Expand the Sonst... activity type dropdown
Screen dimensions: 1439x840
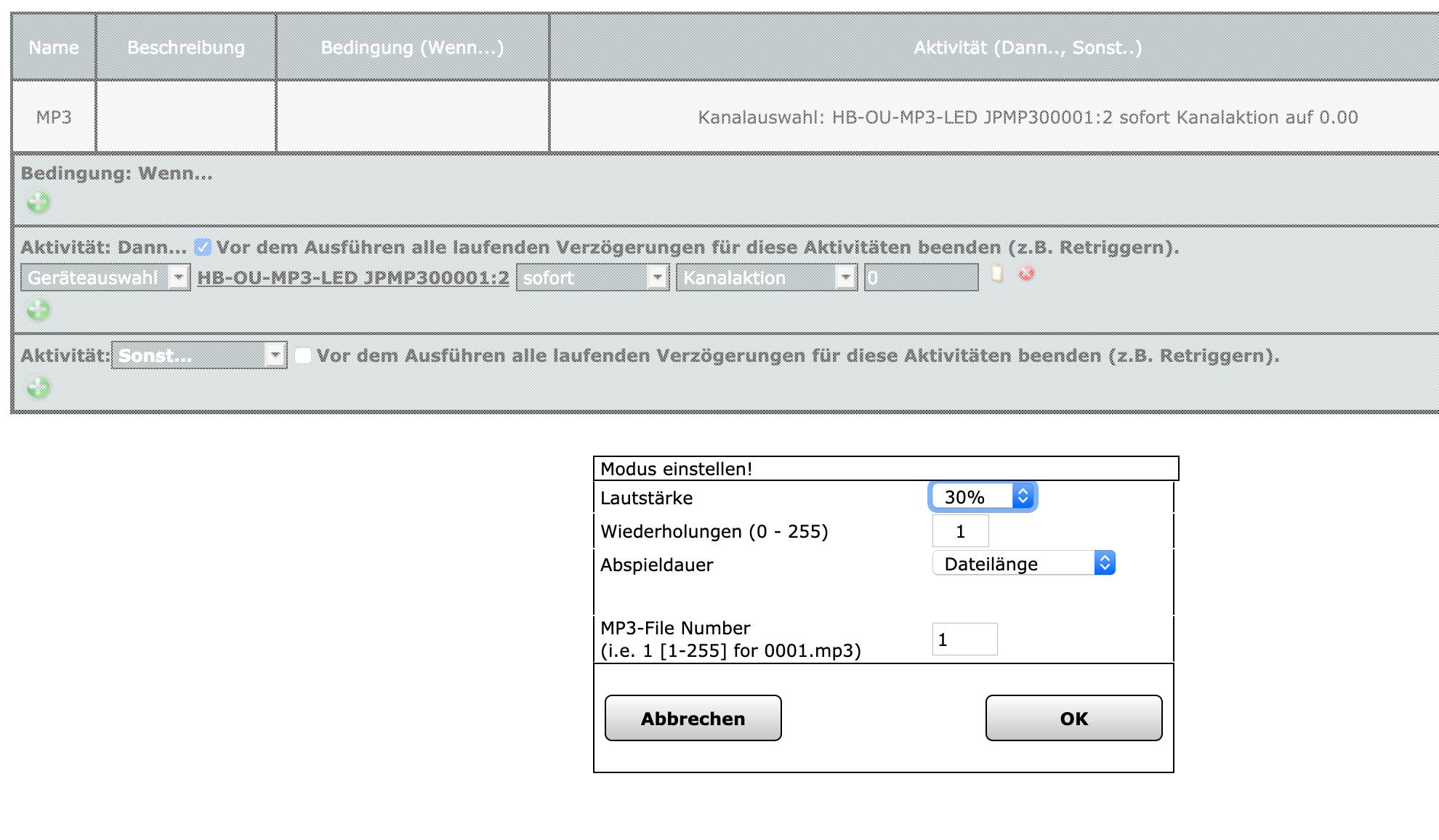198,355
